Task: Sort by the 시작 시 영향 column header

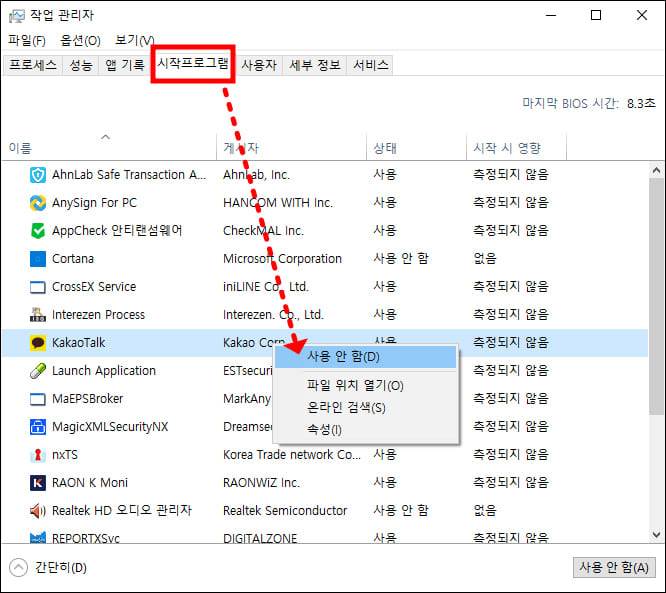Action: tap(516, 148)
